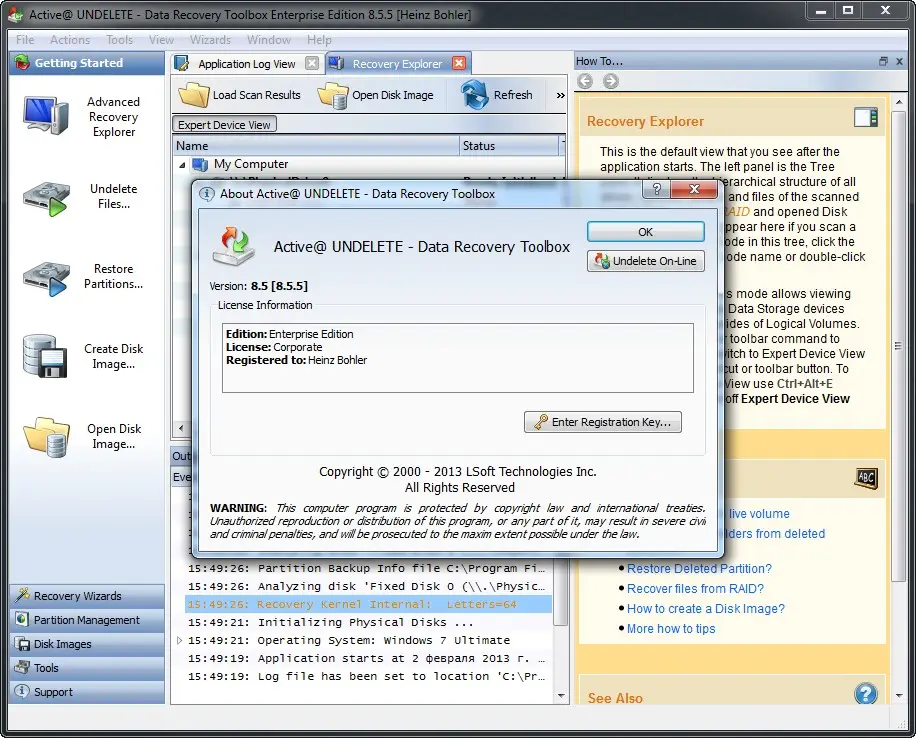Select Initializing Physical Disks log row
This screenshot has height=738, width=916.
(x=368, y=622)
